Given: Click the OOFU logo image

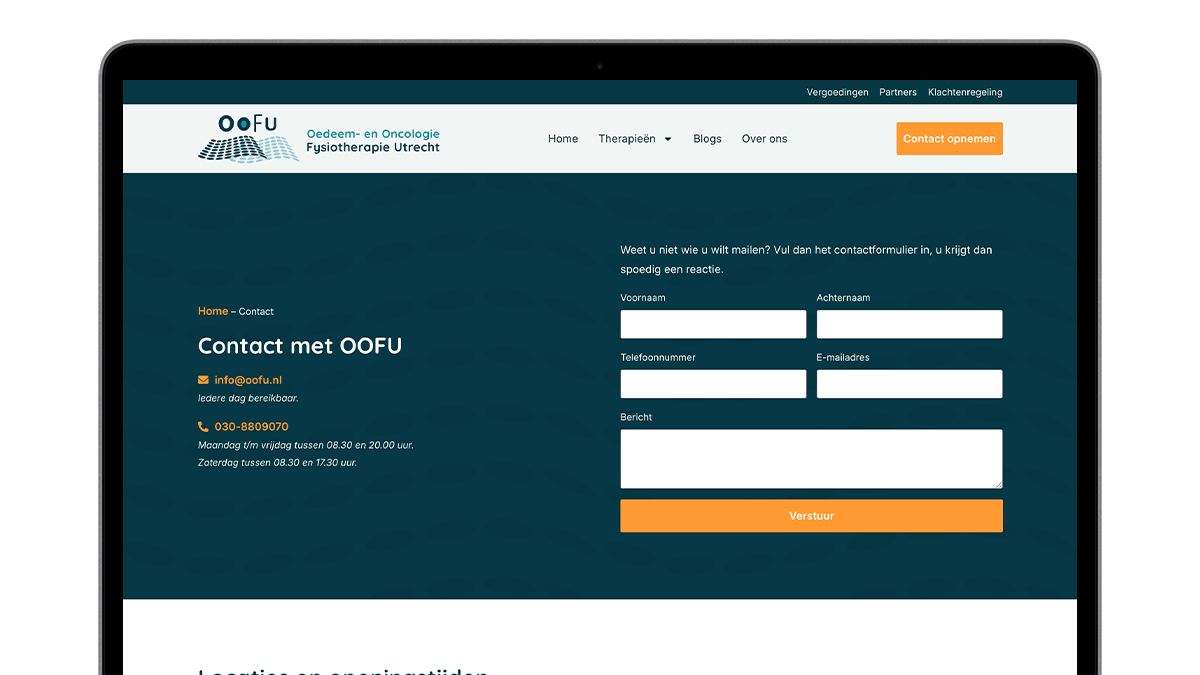Looking at the screenshot, I should click(318, 139).
